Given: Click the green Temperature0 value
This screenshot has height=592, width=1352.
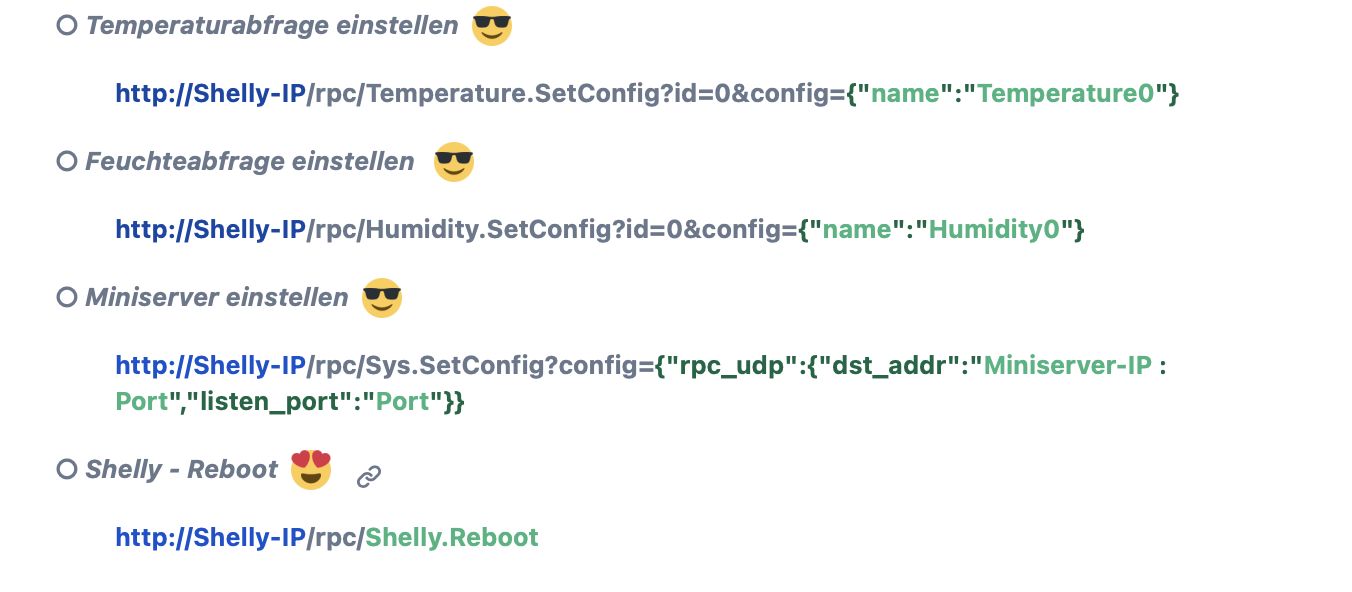Looking at the screenshot, I should tap(1066, 94).
